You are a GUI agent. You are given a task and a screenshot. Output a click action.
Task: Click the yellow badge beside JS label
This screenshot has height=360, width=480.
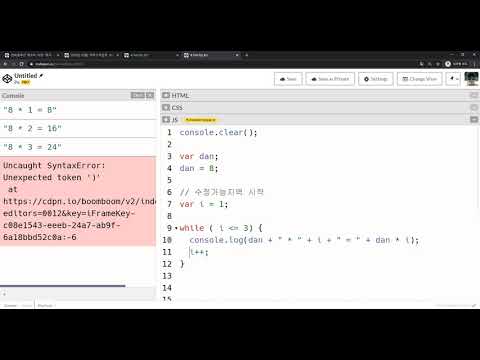point(200,120)
